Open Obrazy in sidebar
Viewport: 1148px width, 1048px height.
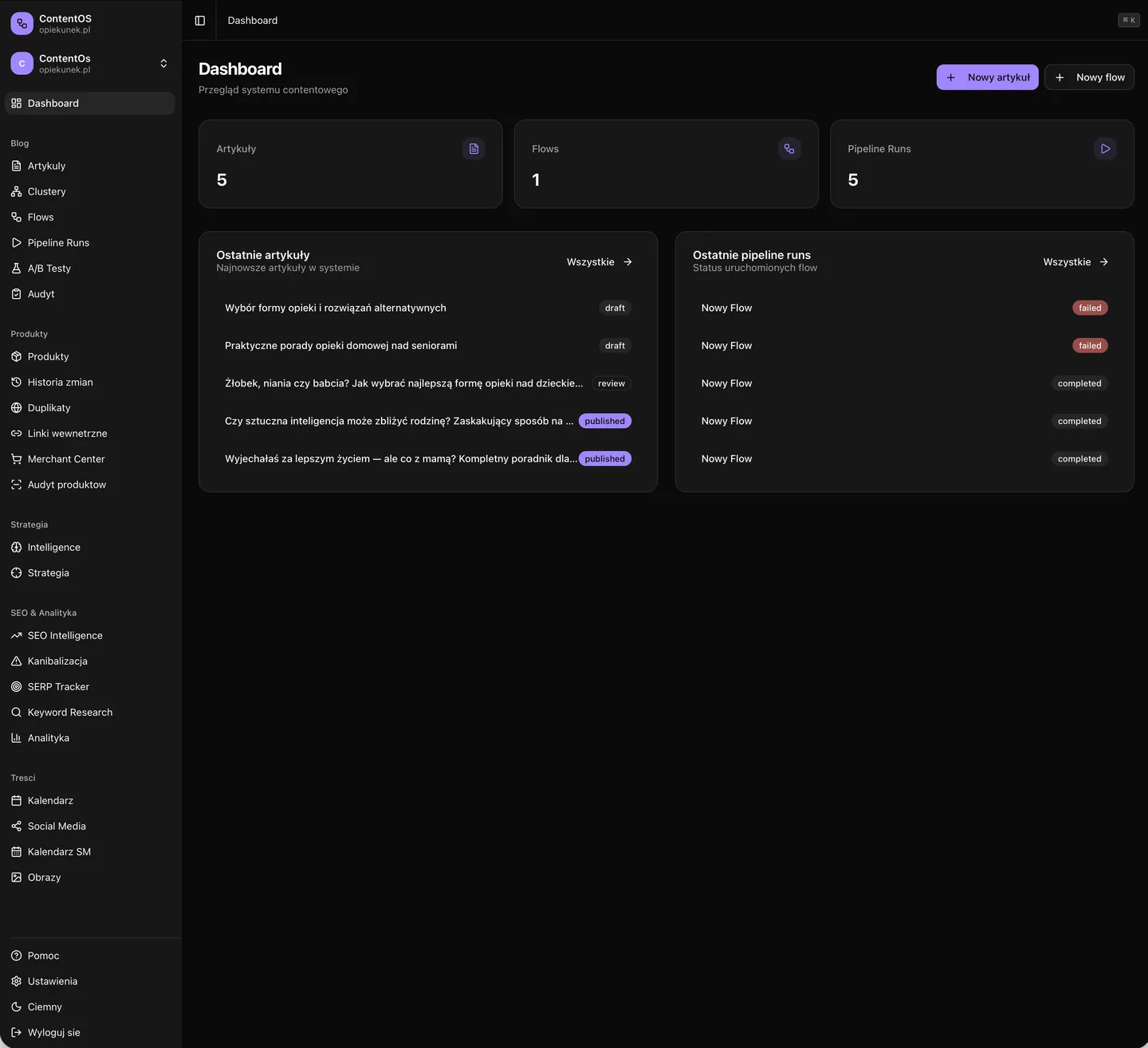pyautogui.click(x=90, y=877)
